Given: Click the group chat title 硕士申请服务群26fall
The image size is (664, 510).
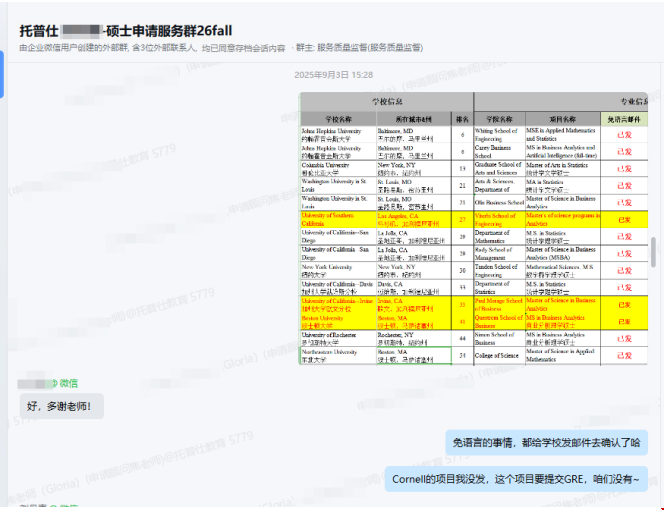Looking at the screenshot, I should tap(178, 29).
